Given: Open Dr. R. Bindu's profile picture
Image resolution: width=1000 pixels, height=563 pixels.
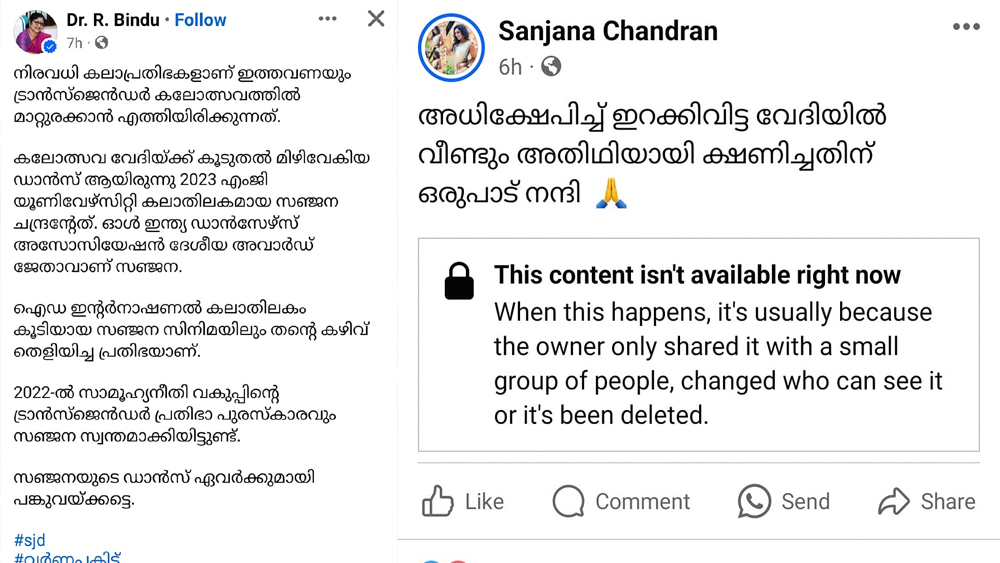Looking at the screenshot, I should pyautogui.click(x=35, y=31).
